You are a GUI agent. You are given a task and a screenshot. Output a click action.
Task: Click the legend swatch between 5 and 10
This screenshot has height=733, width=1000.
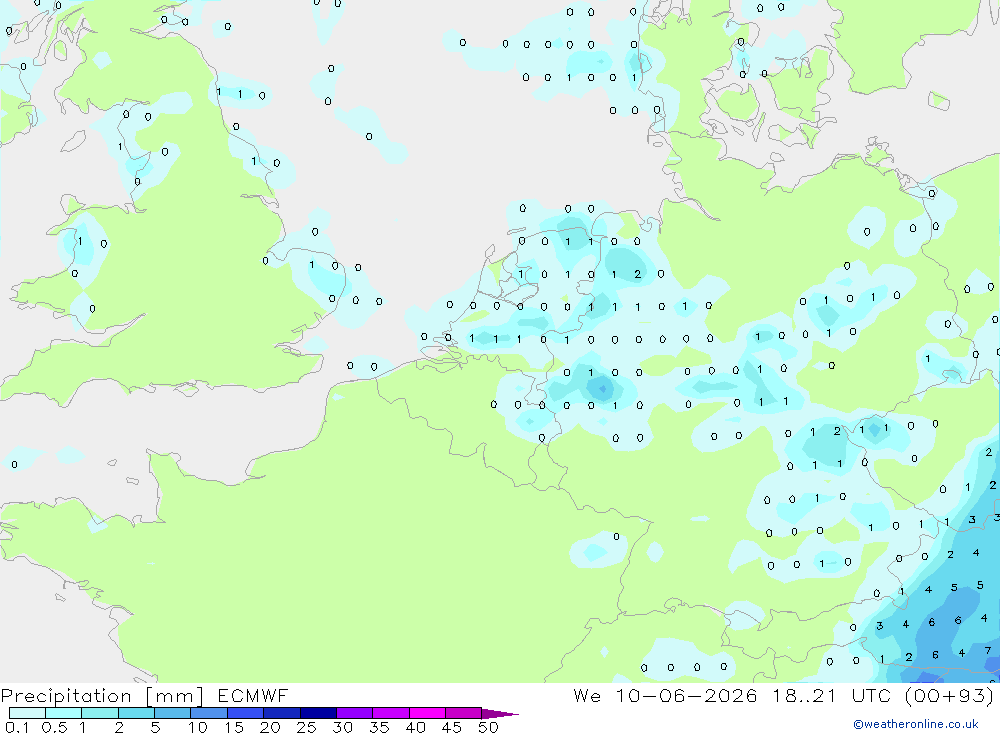[172, 713]
